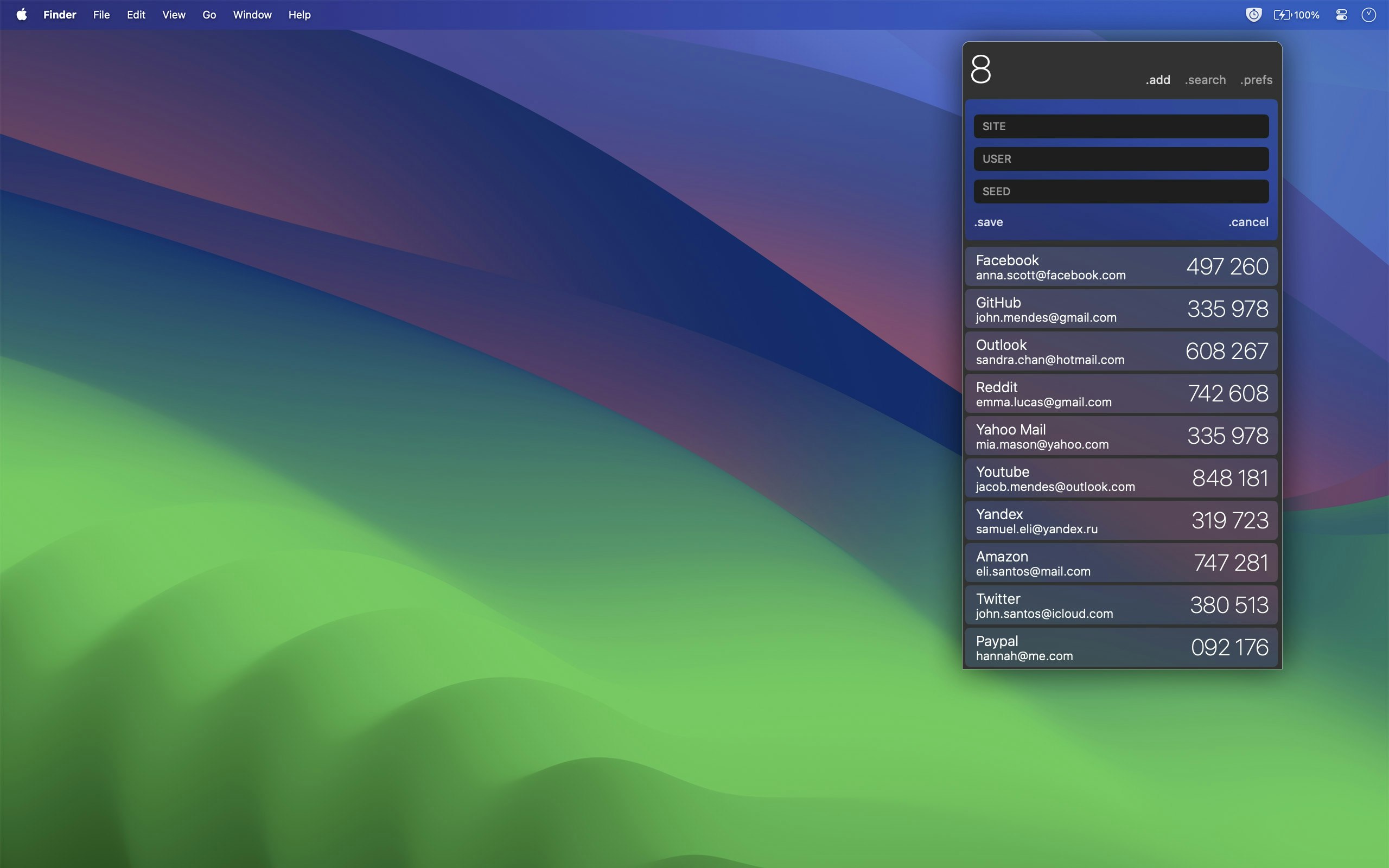Cancel adding entry with .cancel

[x=1248, y=222]
